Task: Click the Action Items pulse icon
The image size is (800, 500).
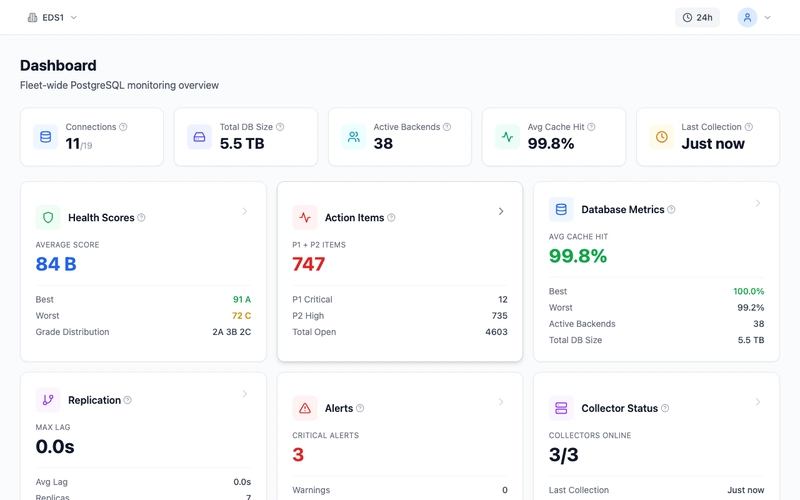Action: 305,217
